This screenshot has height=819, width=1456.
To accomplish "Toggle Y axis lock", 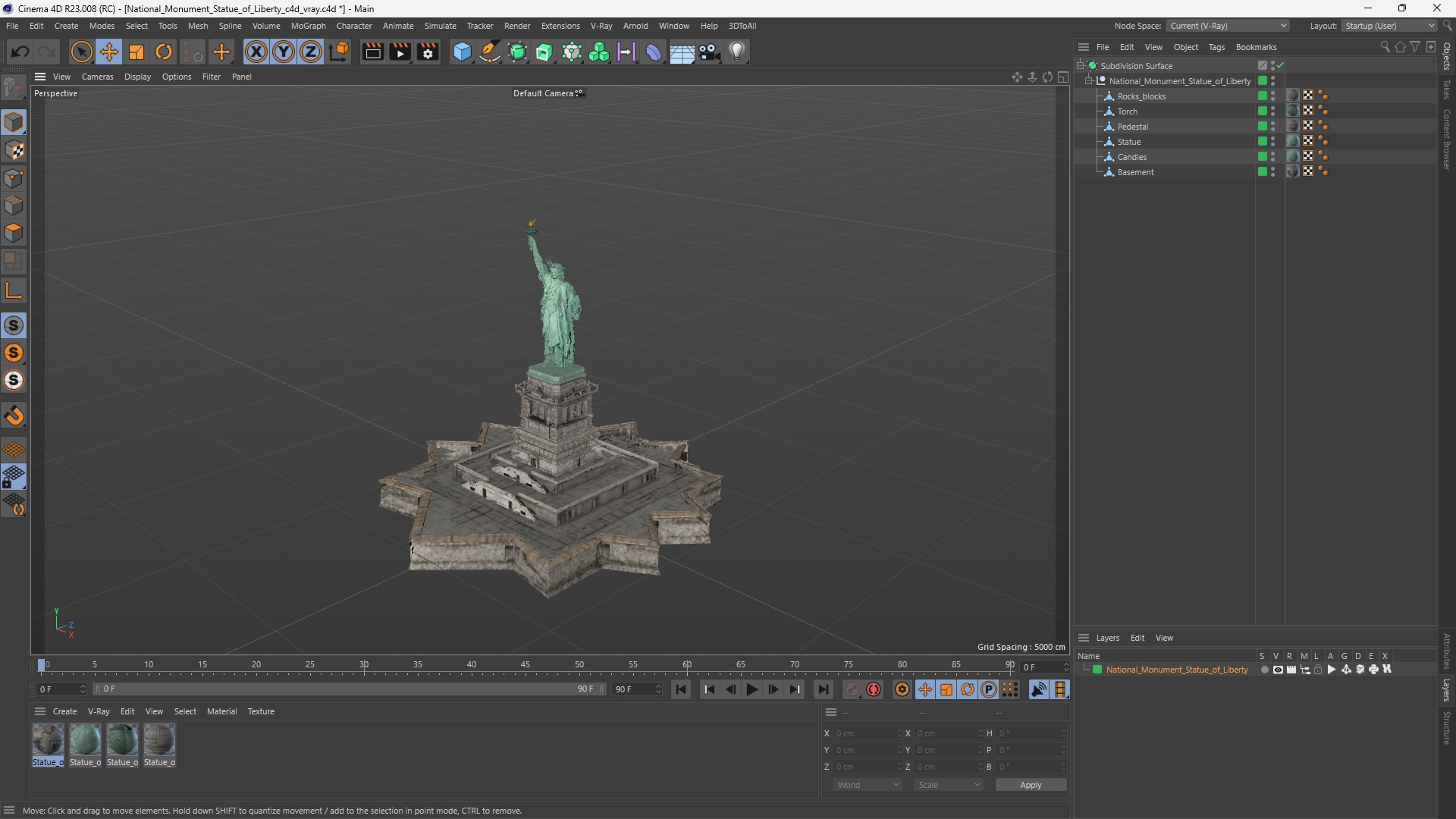I will coord(284,52).
